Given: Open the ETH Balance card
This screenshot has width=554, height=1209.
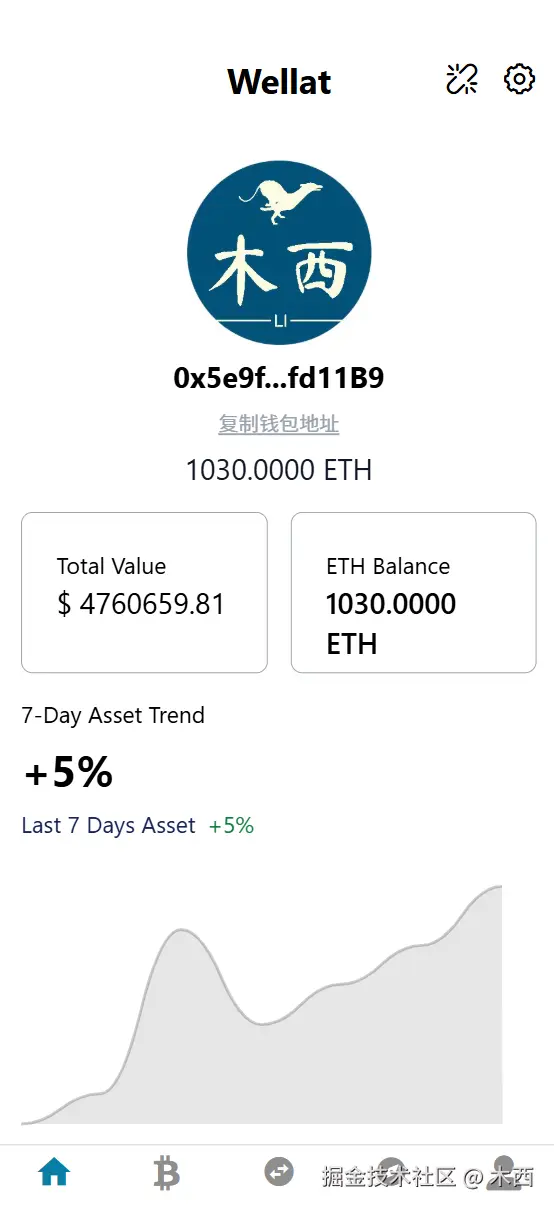Looking at the screenshot, I should 414,592.
